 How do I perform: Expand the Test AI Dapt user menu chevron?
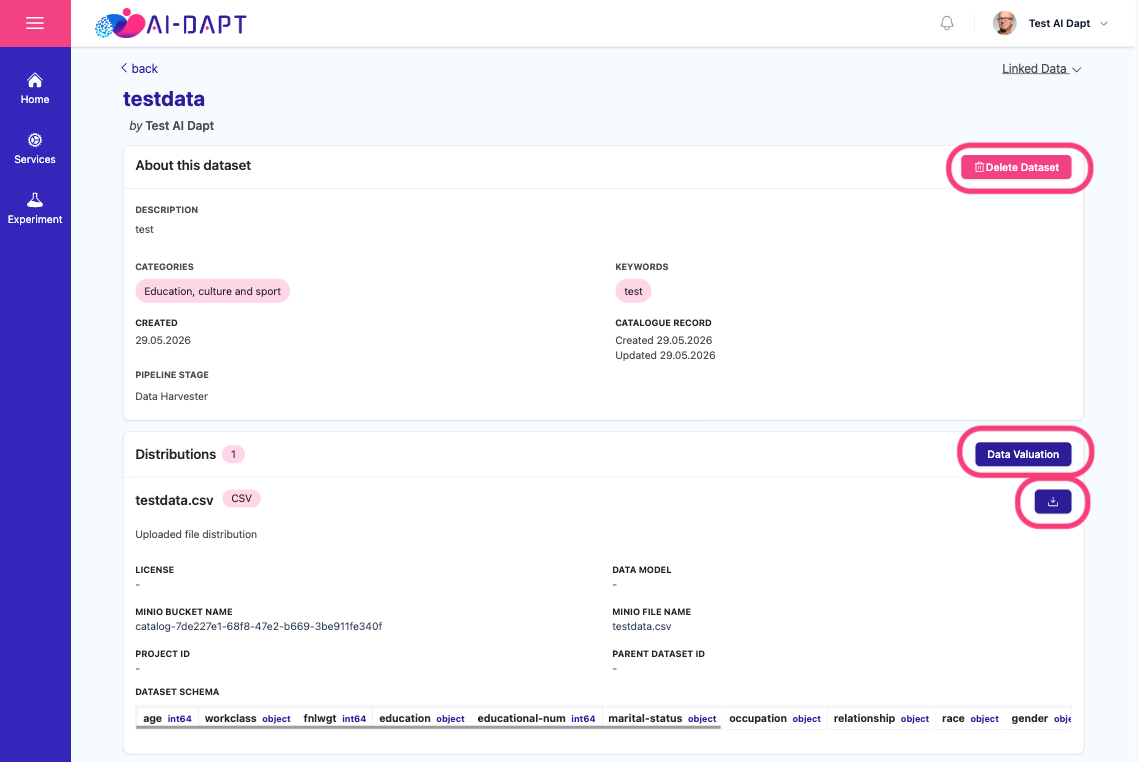1104,23
